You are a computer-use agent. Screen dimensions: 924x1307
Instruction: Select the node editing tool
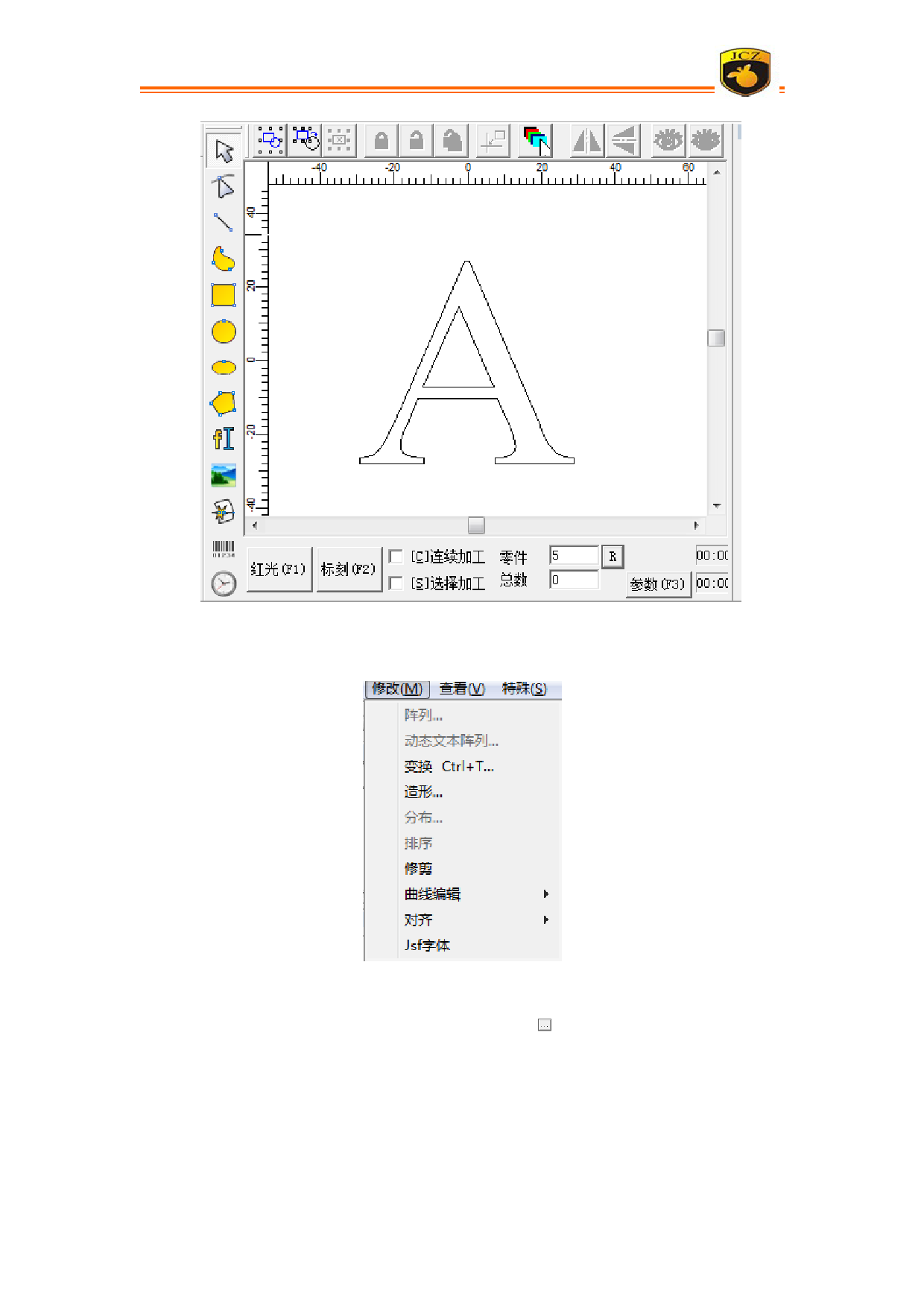[x=223, y=186]
